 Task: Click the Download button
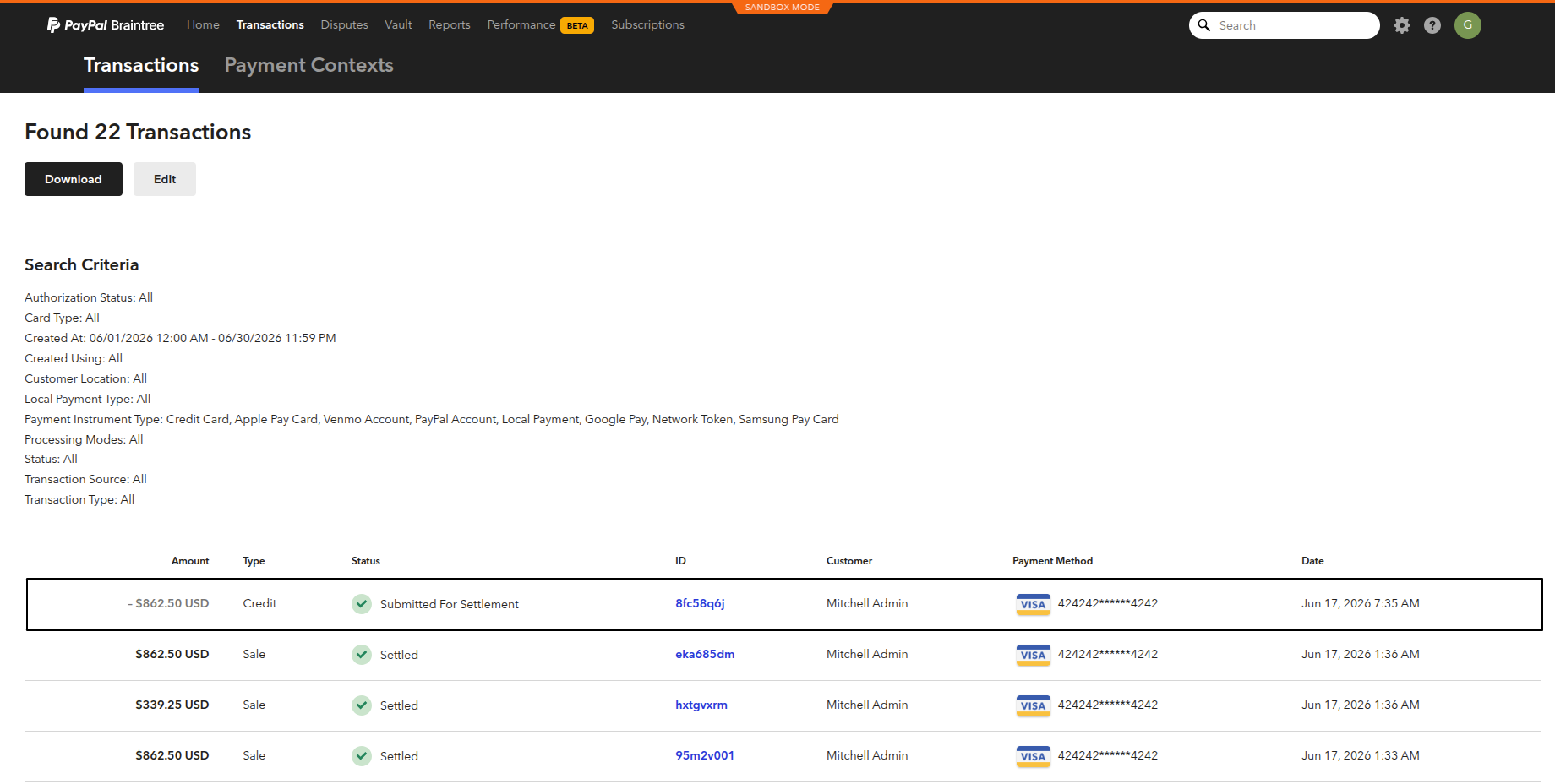pos(74,179)
